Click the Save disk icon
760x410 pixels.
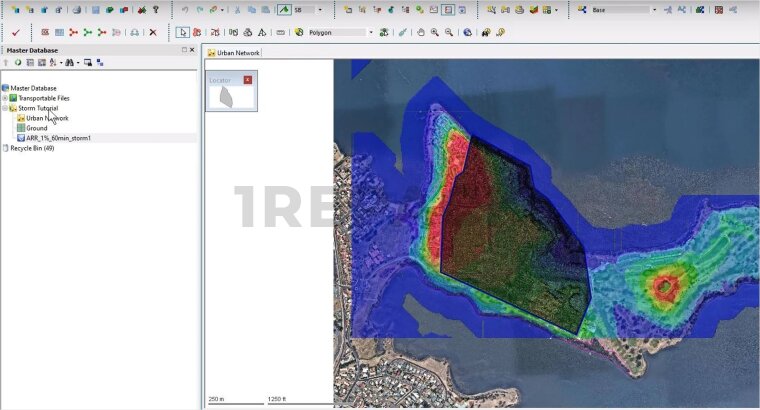point(95,10)
